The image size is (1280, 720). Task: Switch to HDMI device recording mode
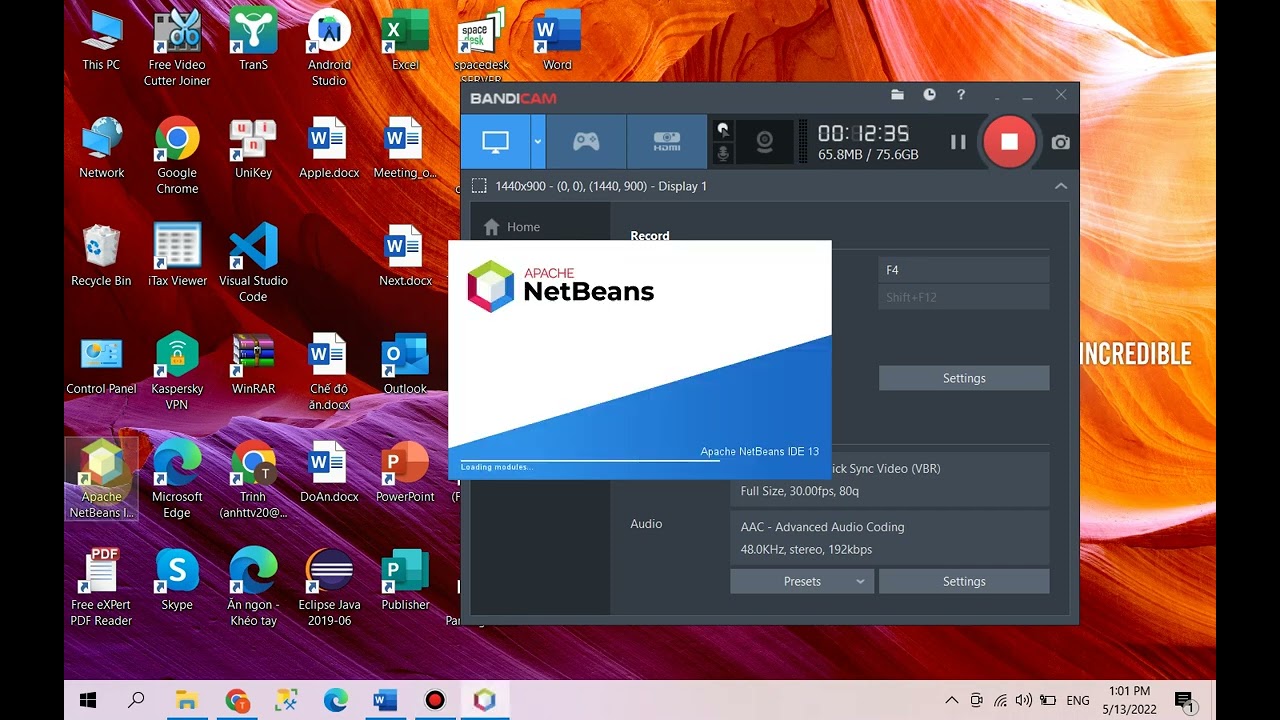tap(667, 142)
